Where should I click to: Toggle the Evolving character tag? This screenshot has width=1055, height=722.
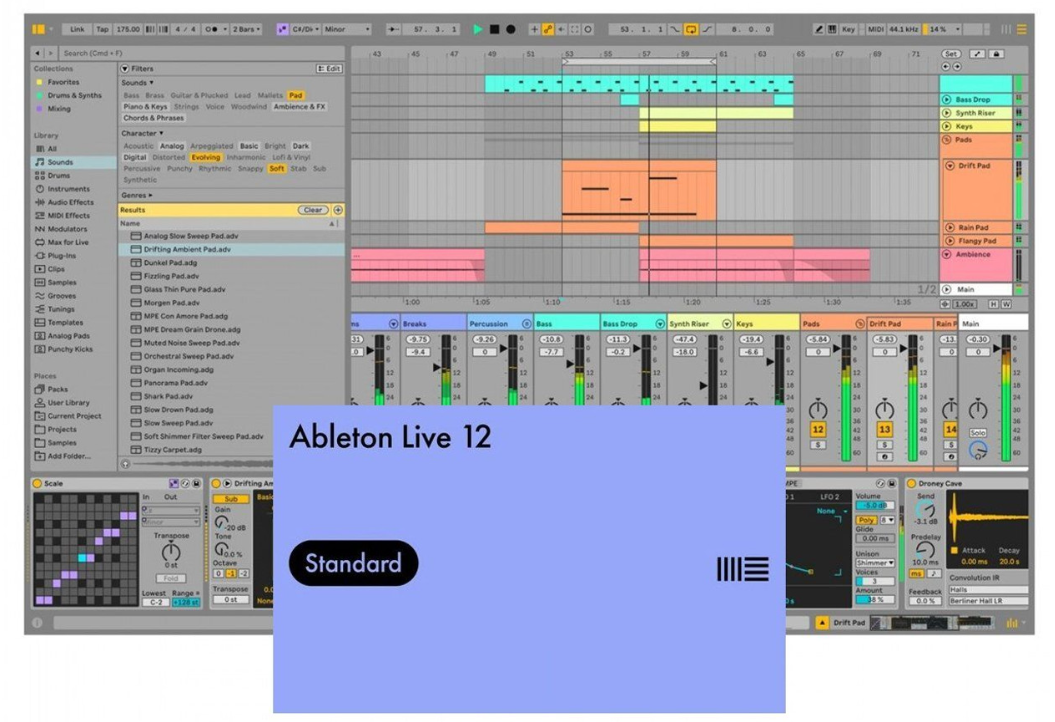click(205, 157)
